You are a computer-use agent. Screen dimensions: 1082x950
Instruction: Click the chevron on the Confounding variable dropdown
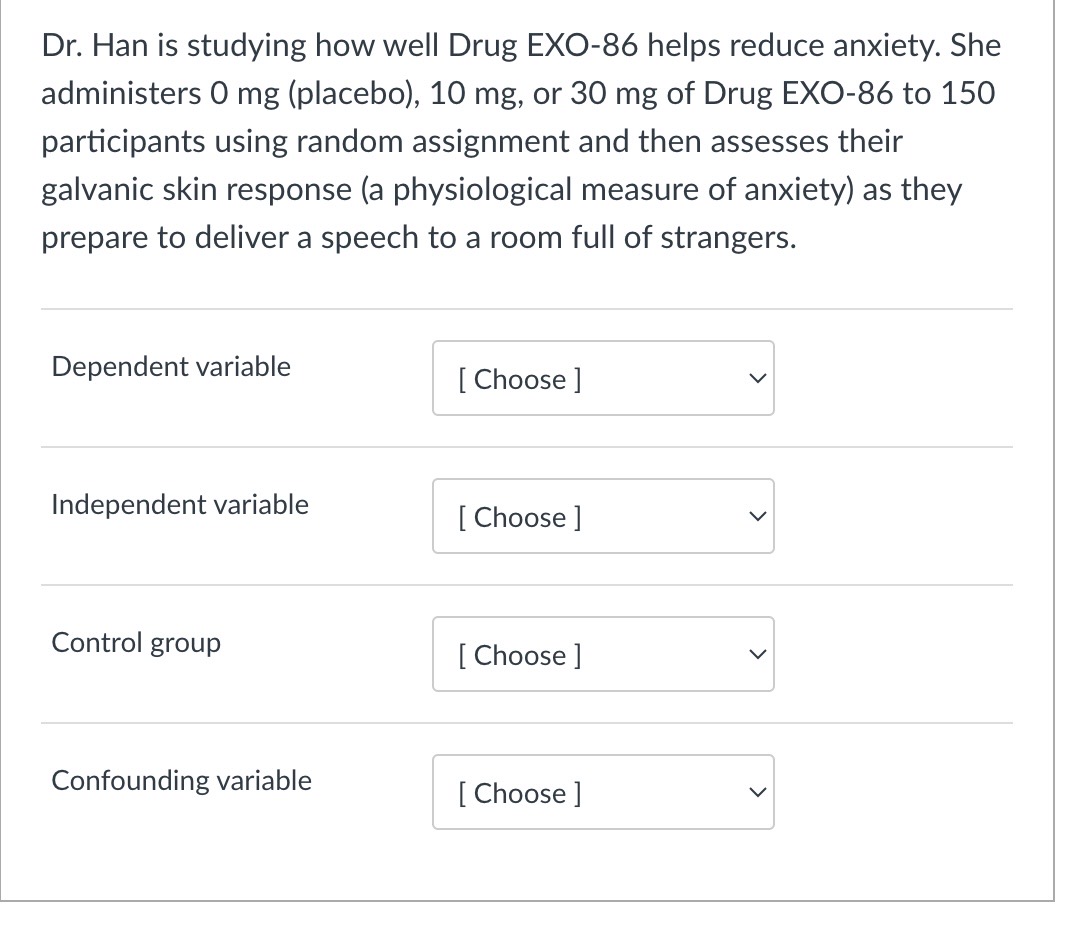click(x=757, y=792)
